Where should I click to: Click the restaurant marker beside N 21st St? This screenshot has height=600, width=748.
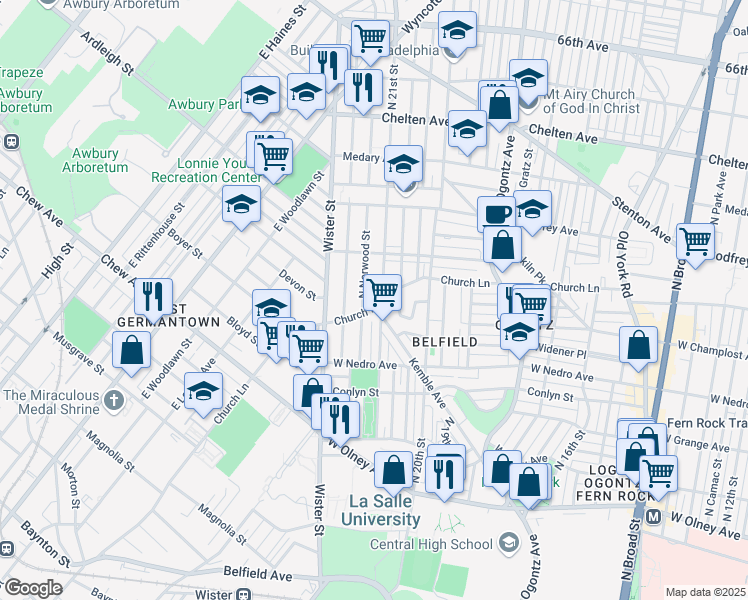[363, 89]
